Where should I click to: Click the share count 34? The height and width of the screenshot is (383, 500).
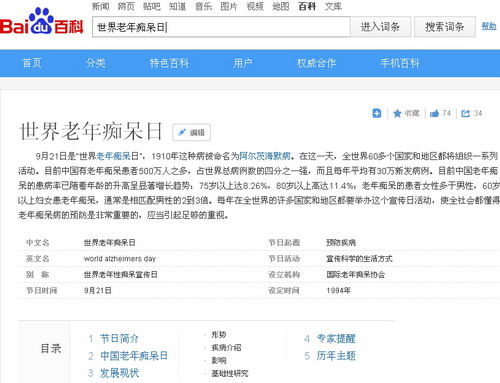click(478, 113)
